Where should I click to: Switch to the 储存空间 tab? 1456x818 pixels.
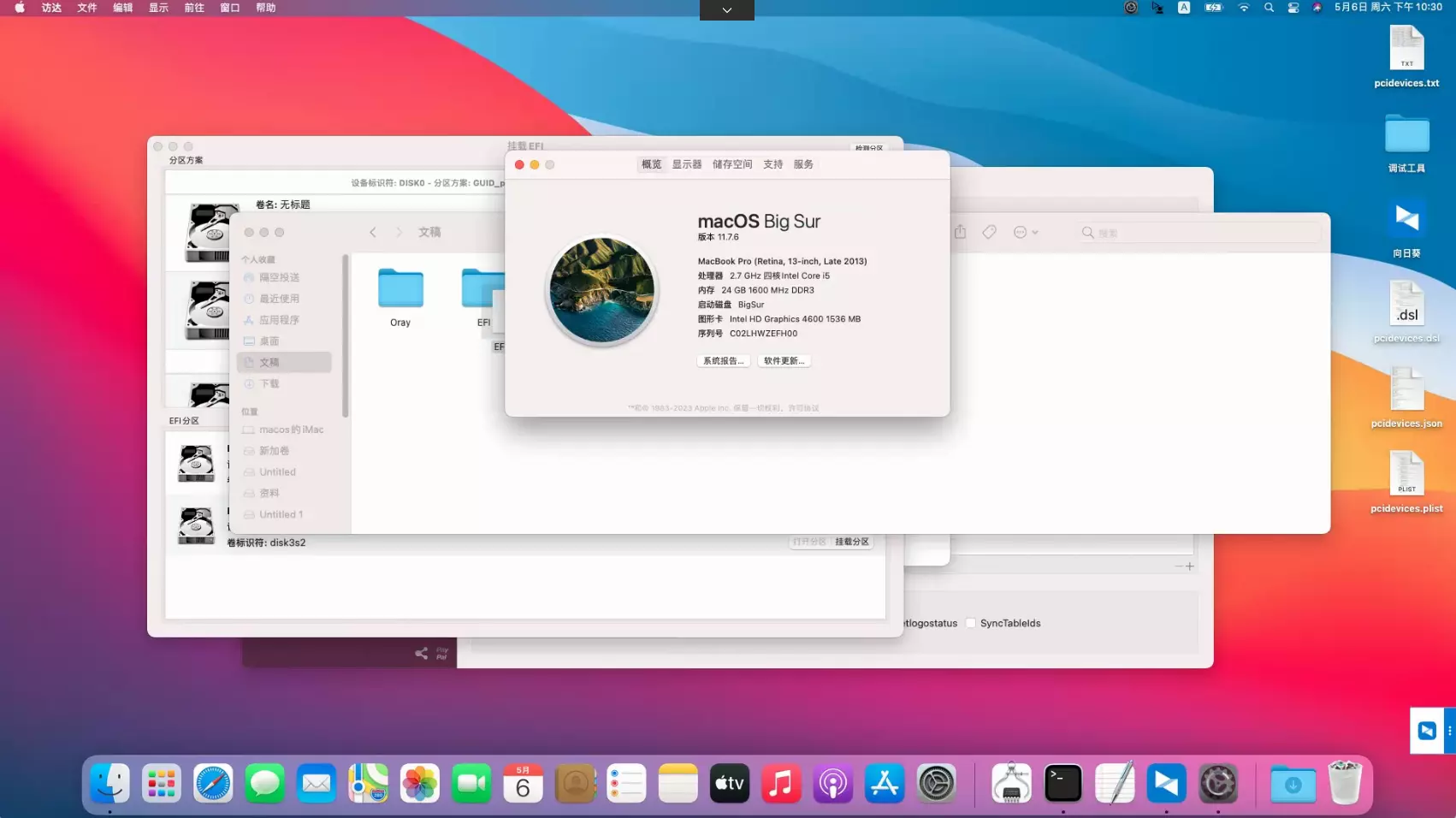(732, 164)
